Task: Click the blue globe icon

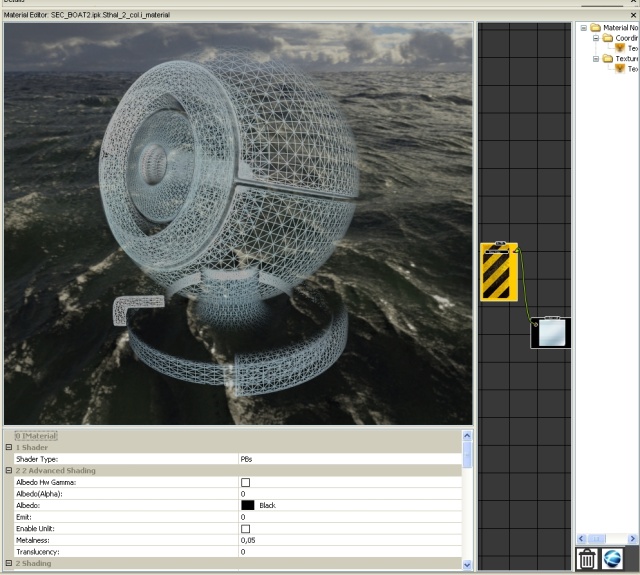Action: [x=612, y=558]
